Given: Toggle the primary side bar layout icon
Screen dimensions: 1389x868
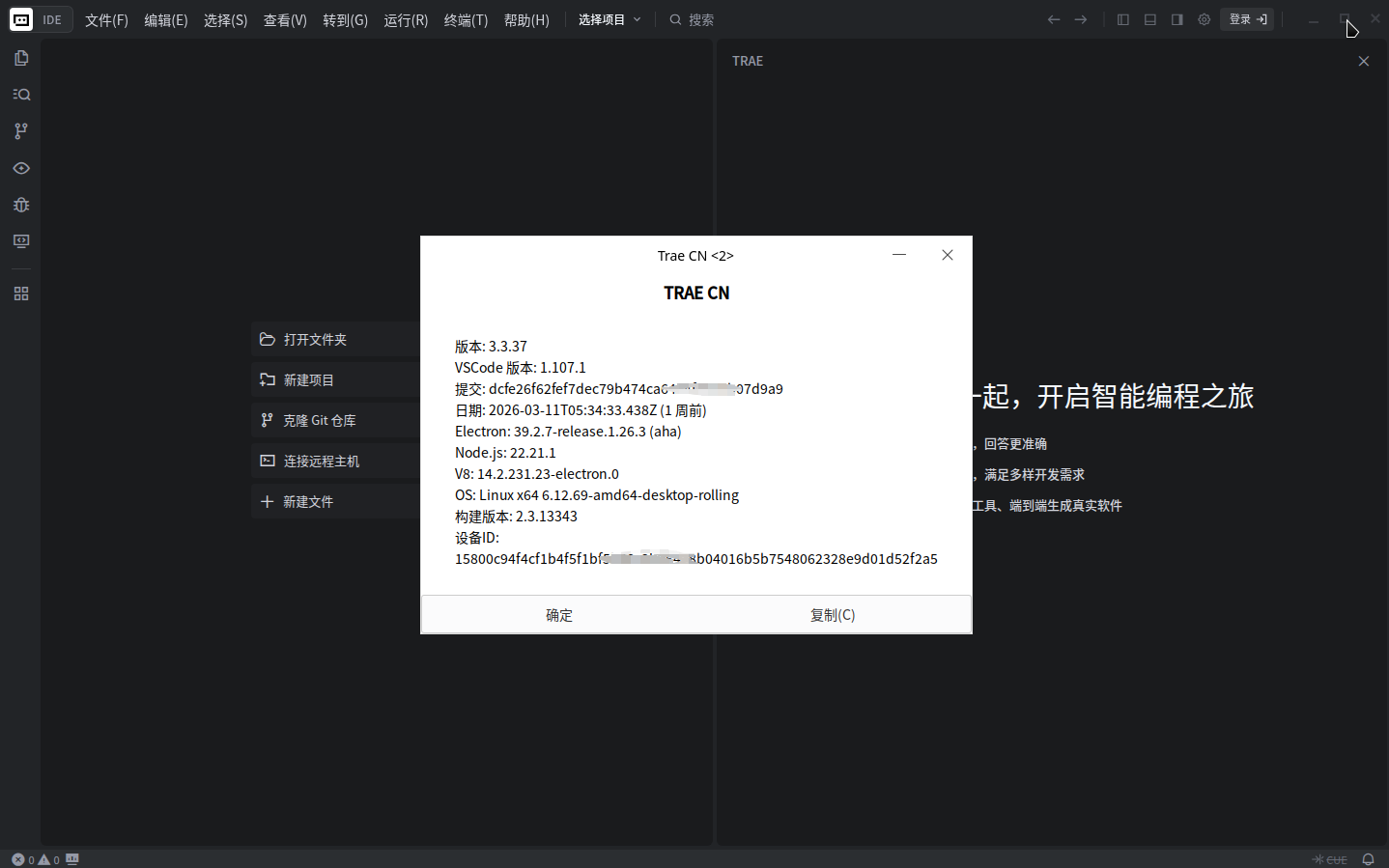Looking at the screenshot, I should coord(1123,19).
